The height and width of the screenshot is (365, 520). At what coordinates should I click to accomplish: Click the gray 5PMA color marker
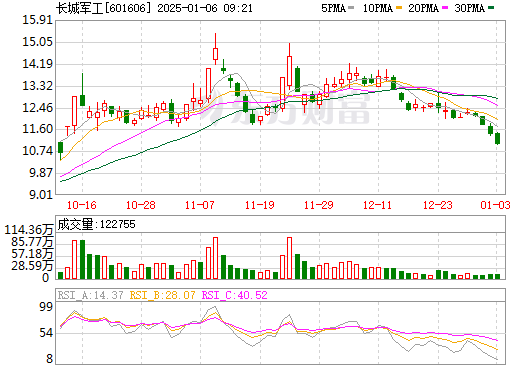click(351, 7)
